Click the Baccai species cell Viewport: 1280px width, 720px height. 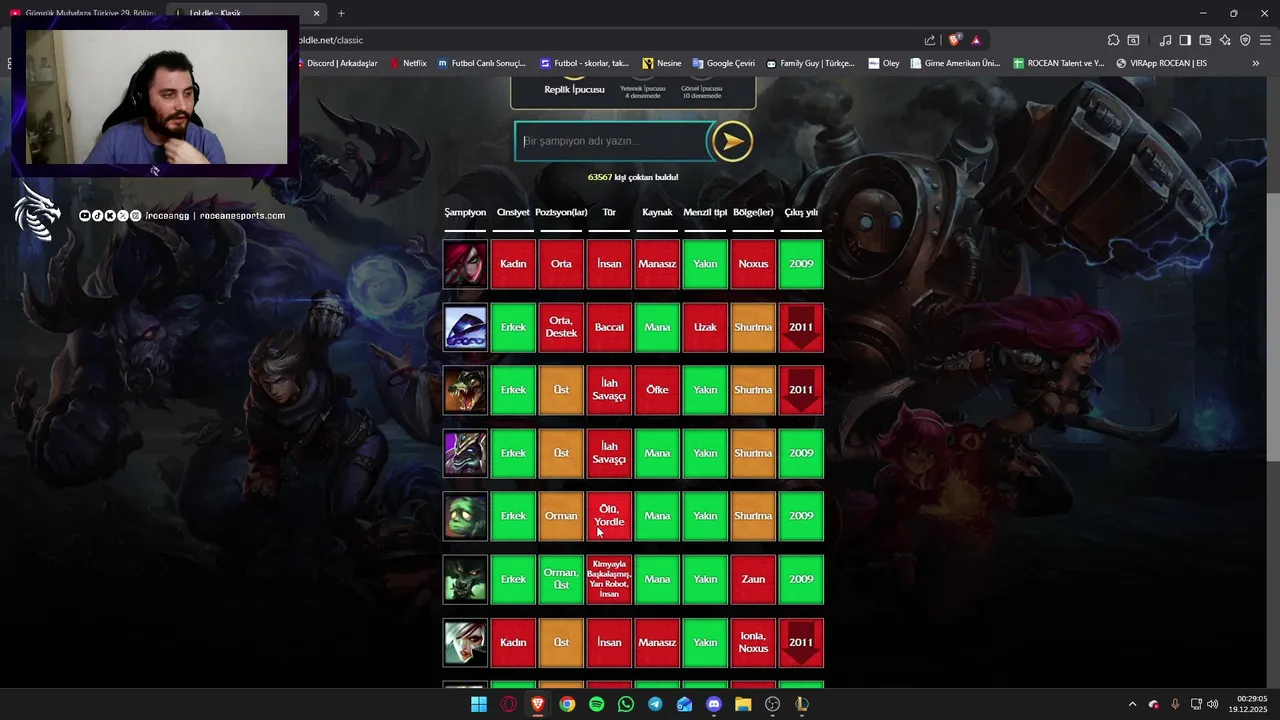[x=609, y=327]
